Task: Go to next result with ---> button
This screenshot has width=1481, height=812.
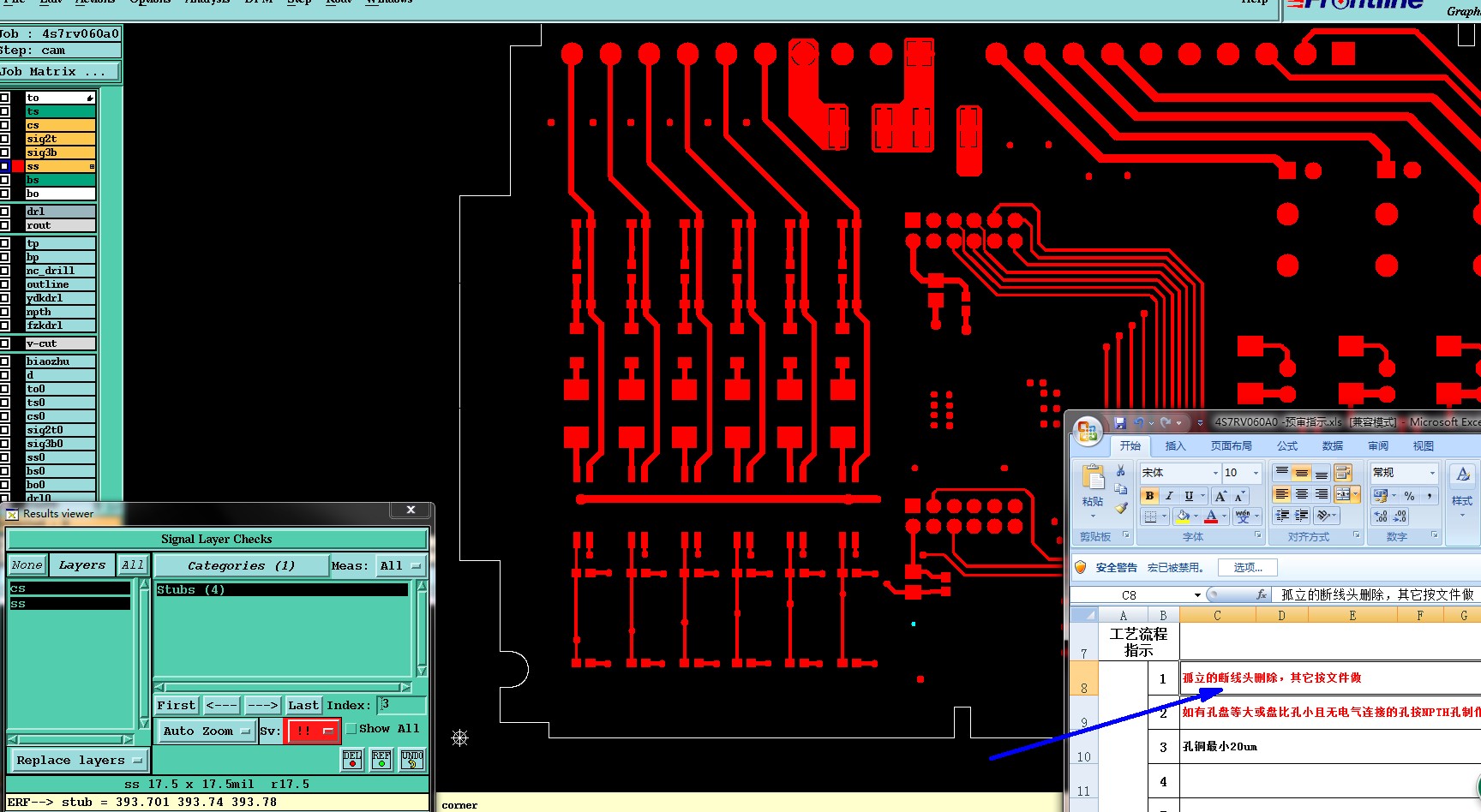Action: (262, 705)
